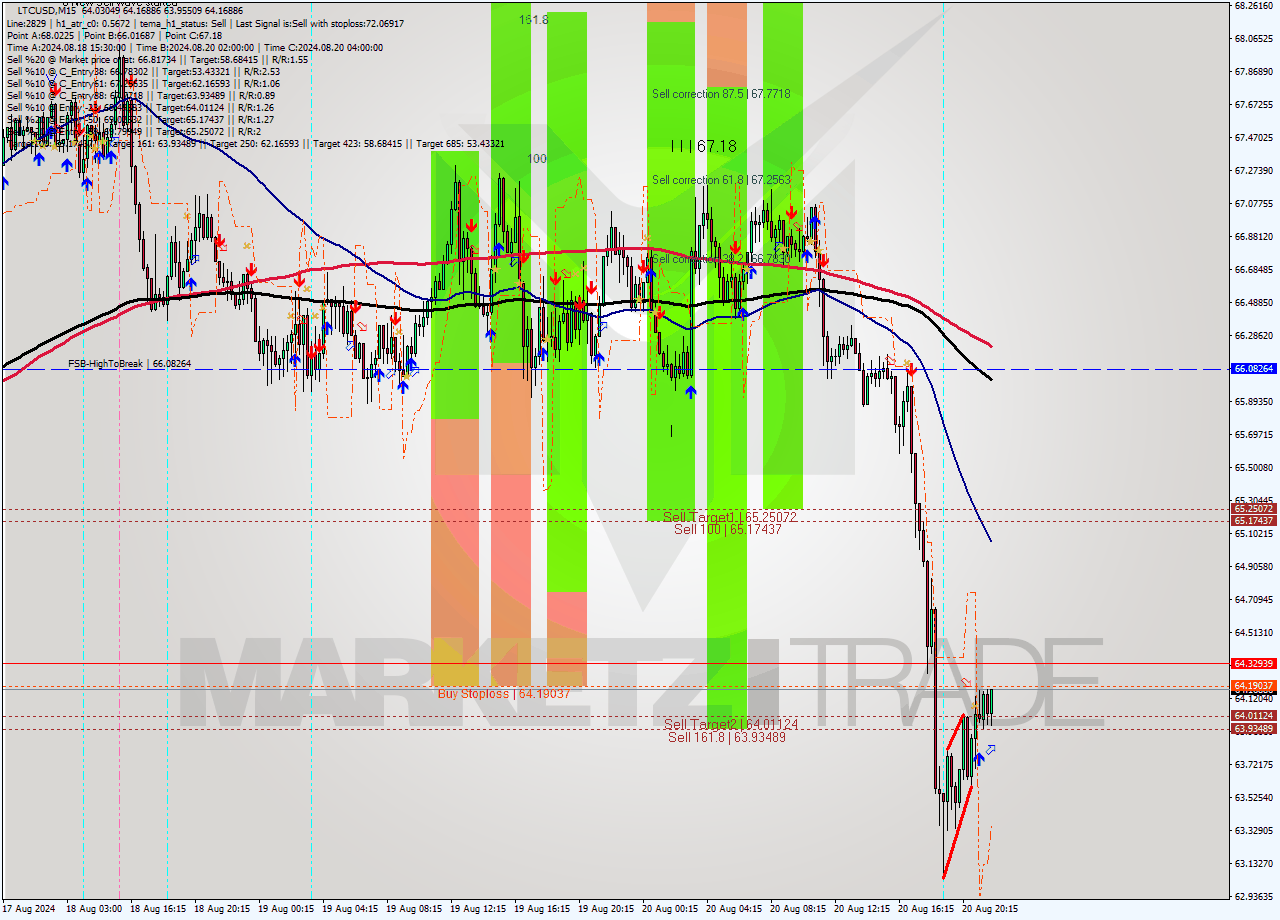Image resolution: width=1280 pixels, height=920 pixels.
Task: Click the red 63.93489 price tag
Action: tap(1254, 729)
